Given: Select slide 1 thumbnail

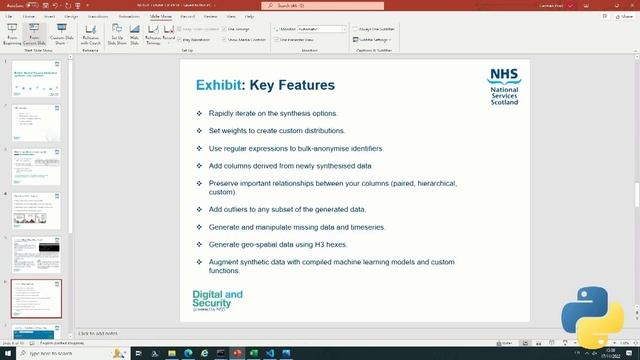Looking at the screenshot, I should [36, 79].
